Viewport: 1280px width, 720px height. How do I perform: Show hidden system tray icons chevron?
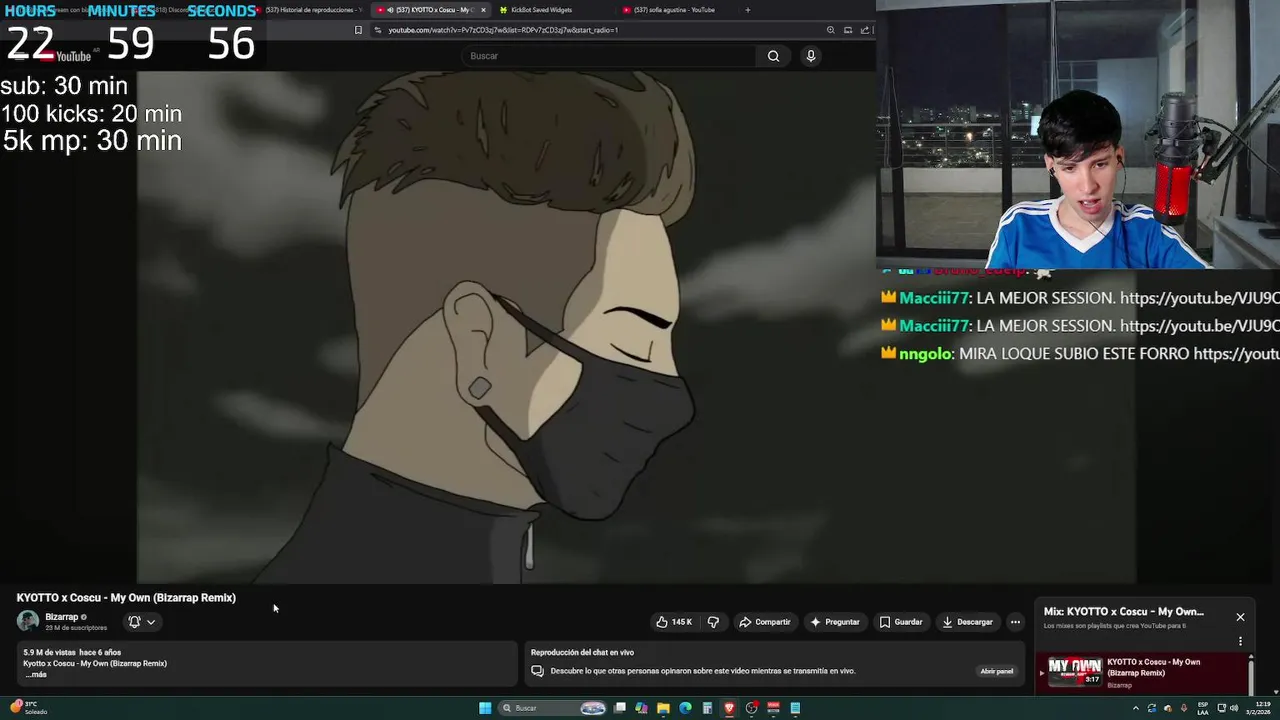click(1135, 708)
